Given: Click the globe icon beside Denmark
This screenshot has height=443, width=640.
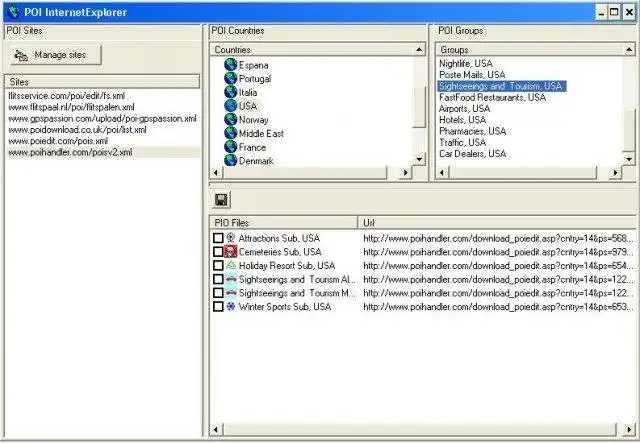Looking at the screenshot, I should (x=231, y=160).
